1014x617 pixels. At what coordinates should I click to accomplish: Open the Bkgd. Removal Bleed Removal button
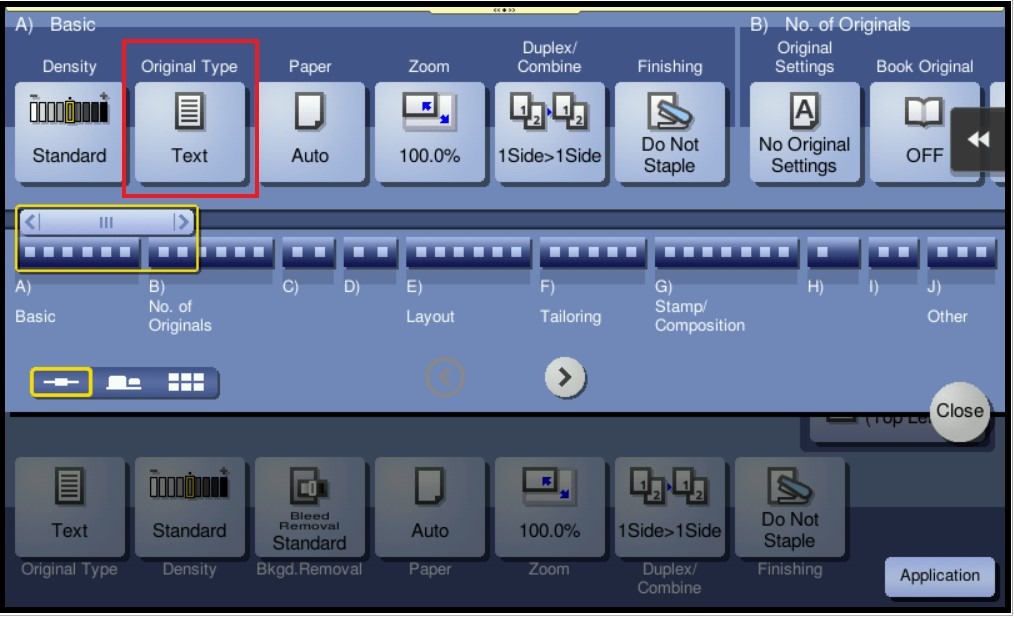[x=309, y=507]
